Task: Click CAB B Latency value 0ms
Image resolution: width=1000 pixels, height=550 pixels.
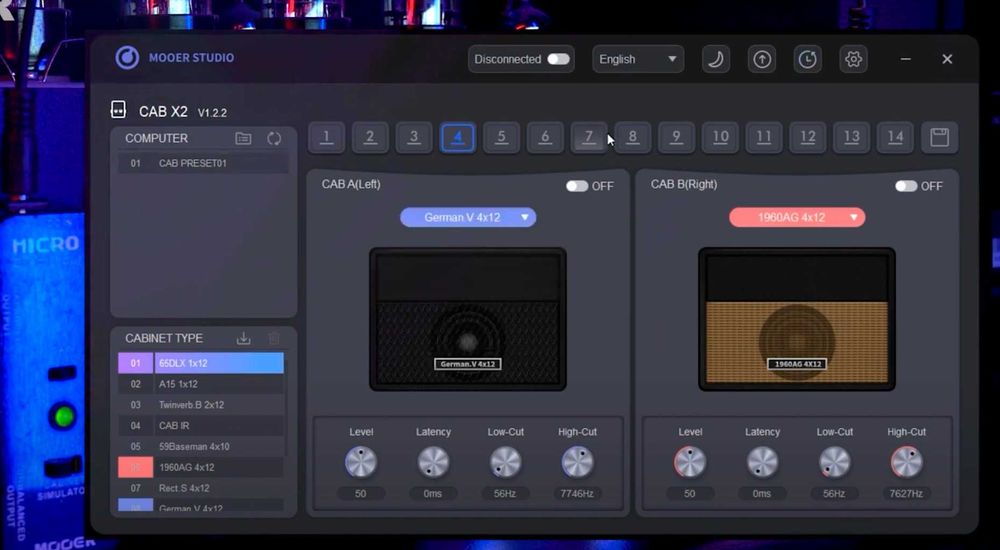Action: click(x=761, y=493)
